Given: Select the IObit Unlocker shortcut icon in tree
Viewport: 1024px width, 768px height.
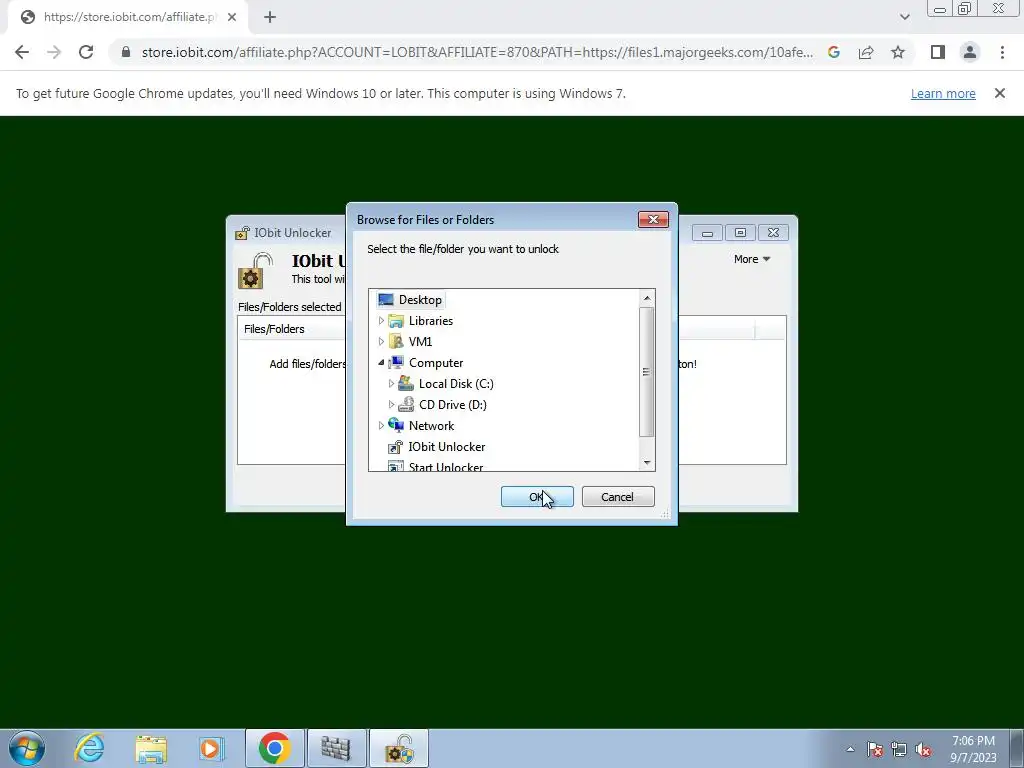Looking at the screenshot, I should point(396,447).
